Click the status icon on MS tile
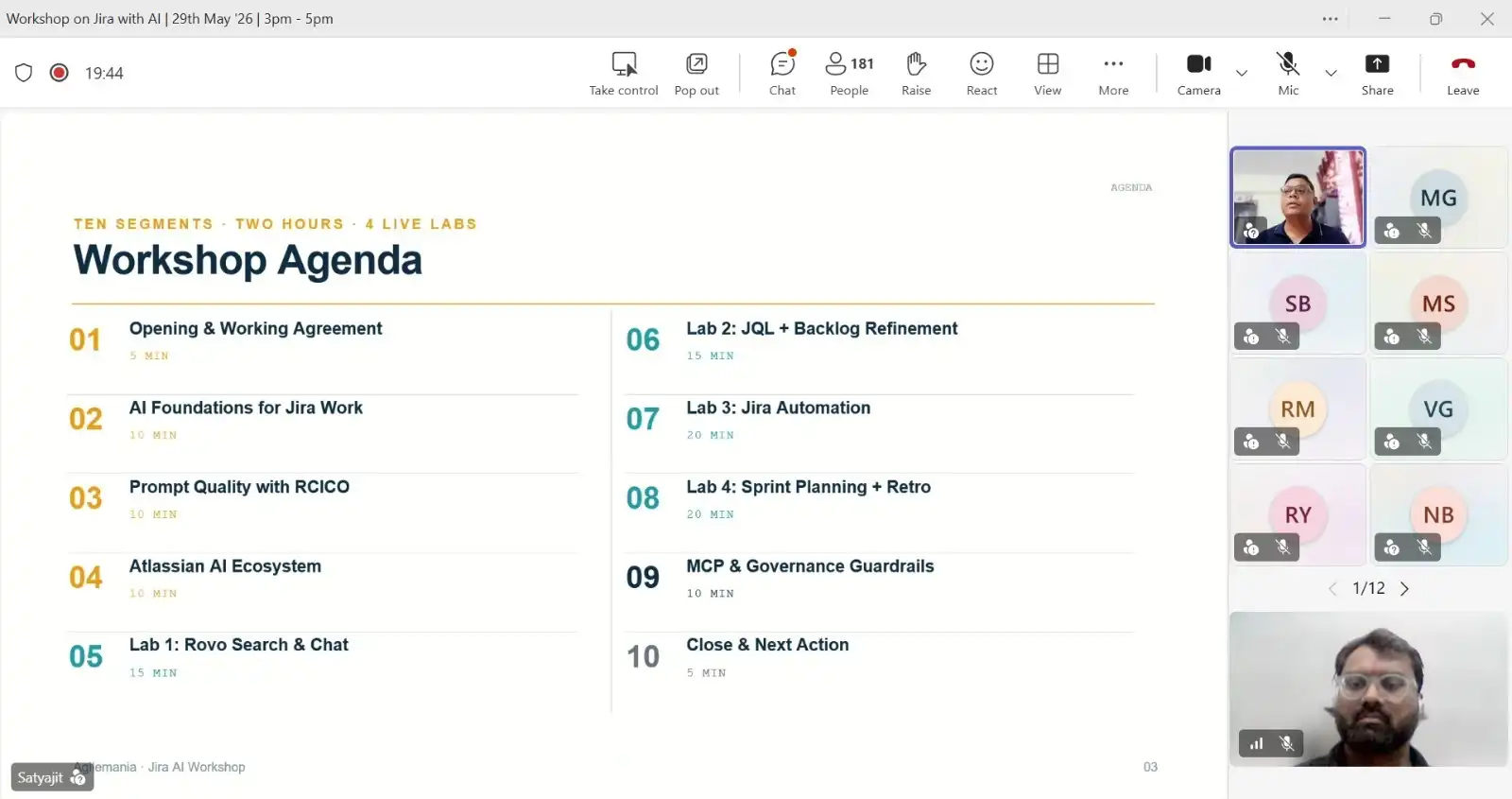 (1392, 337)
